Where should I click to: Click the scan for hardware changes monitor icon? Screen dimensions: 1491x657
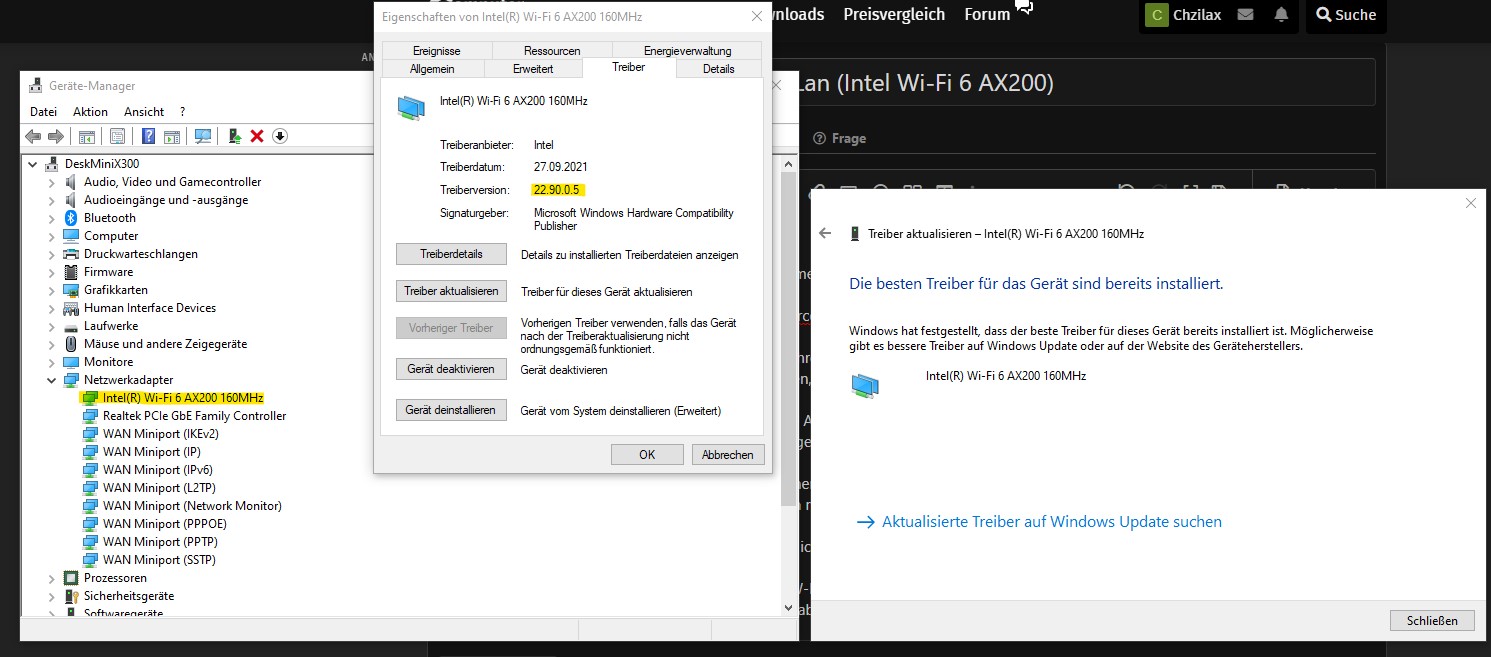(x=203, y=136)
